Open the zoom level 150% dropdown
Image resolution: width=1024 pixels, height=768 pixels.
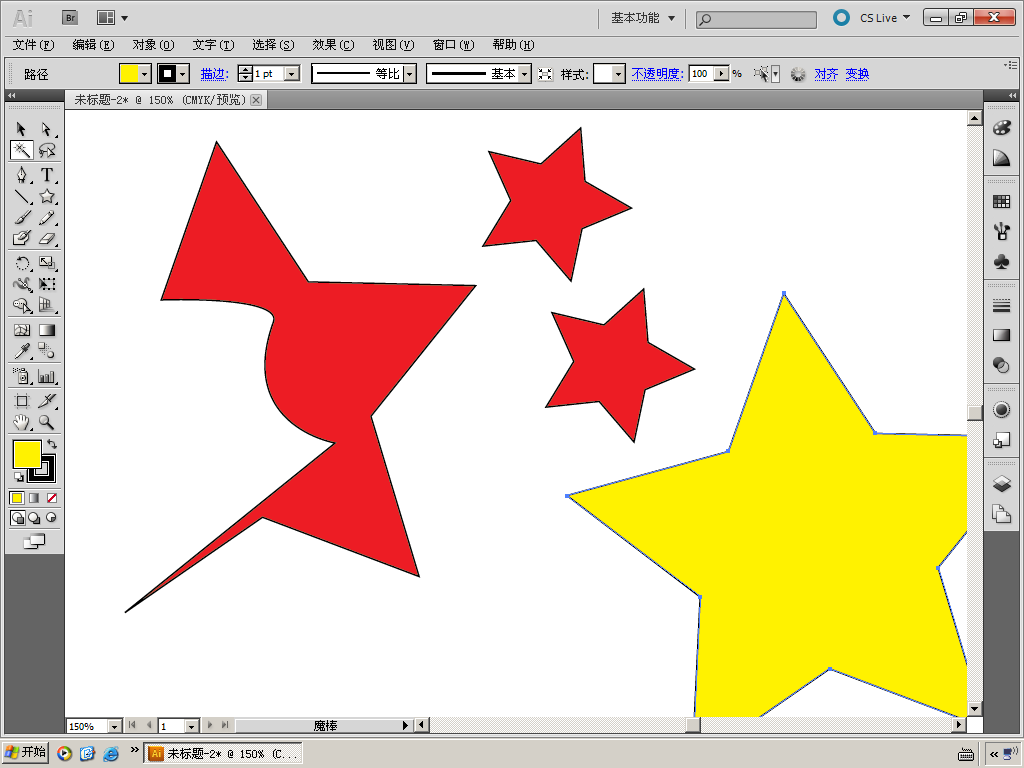pos(114,726)
